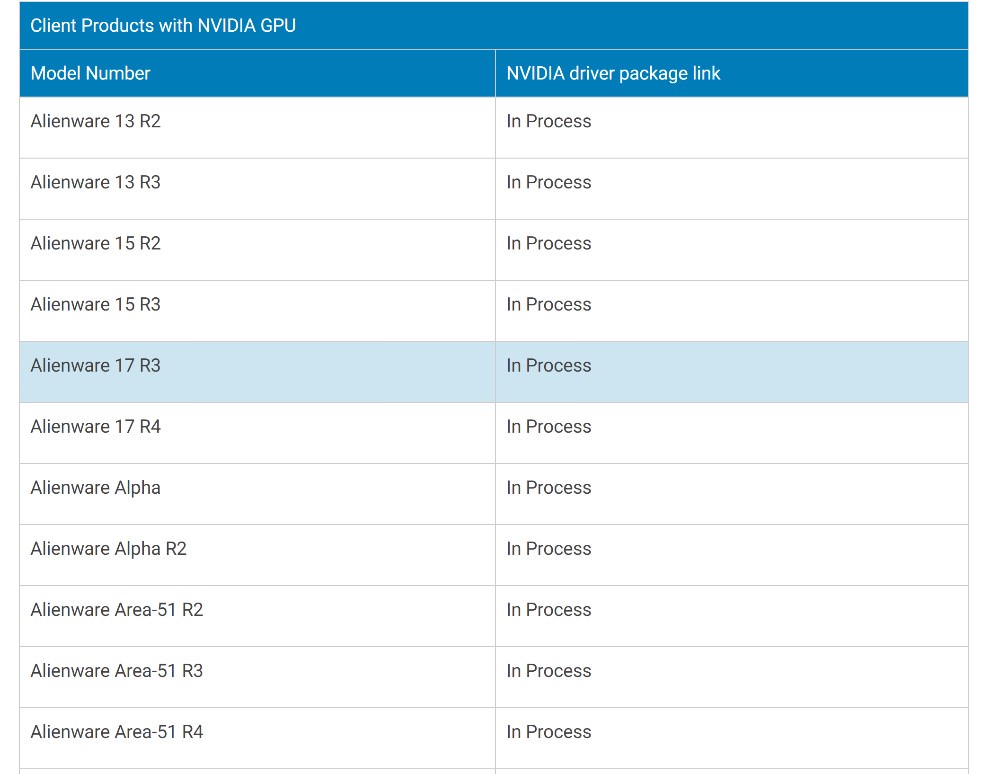Click 'In Process' for Alienware Area-51 R2

[x=549, y=609]
